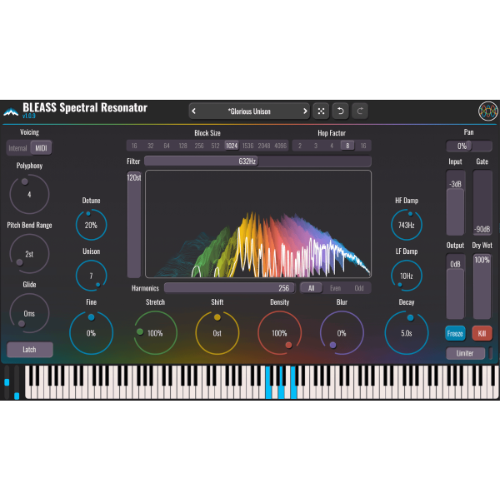Screen dimensions: 500x500
Task: Click the Fine tuning knob
Action: [91, 333]
